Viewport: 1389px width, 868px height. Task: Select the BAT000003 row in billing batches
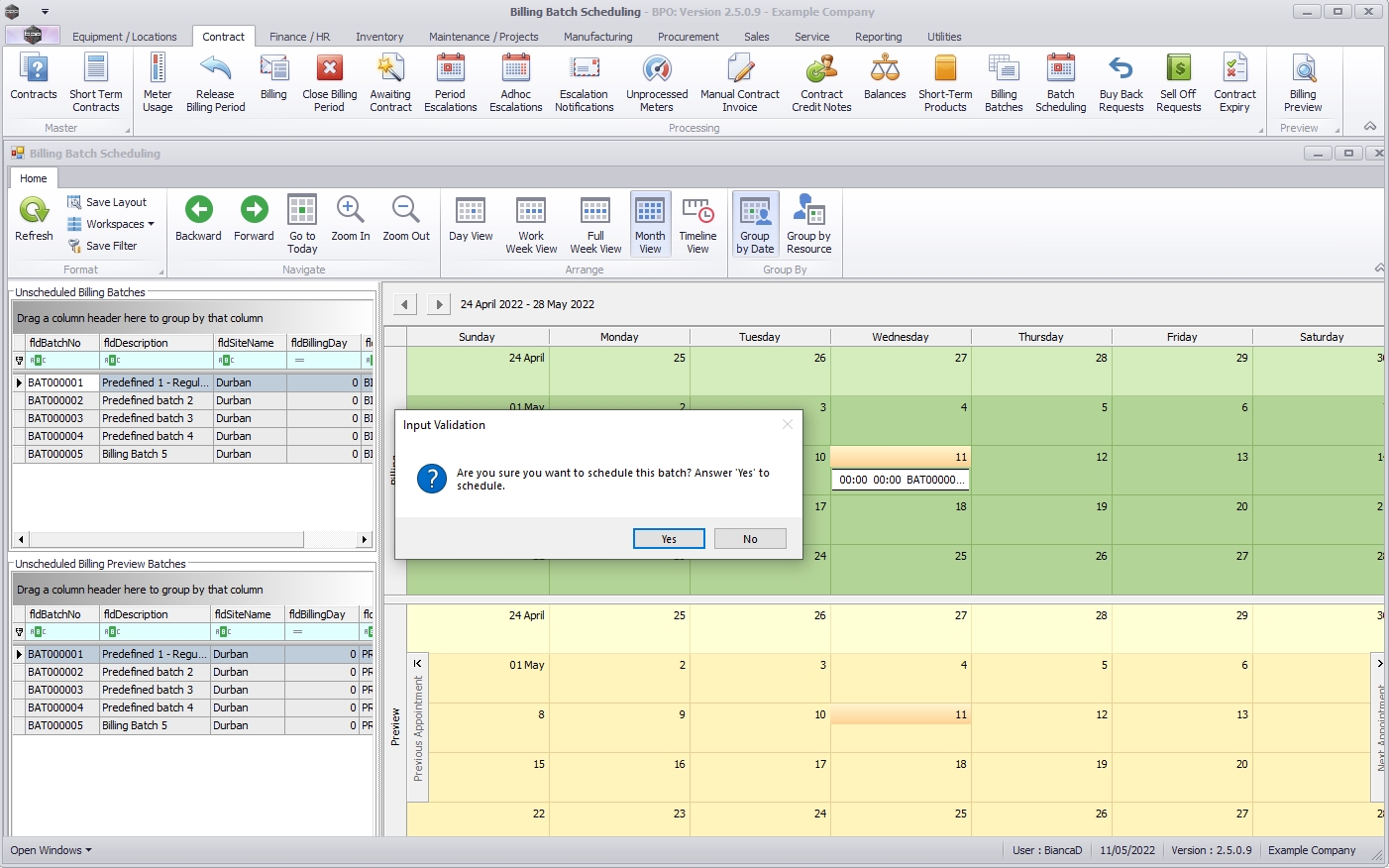pyautogui.click(x=55, y=418)
